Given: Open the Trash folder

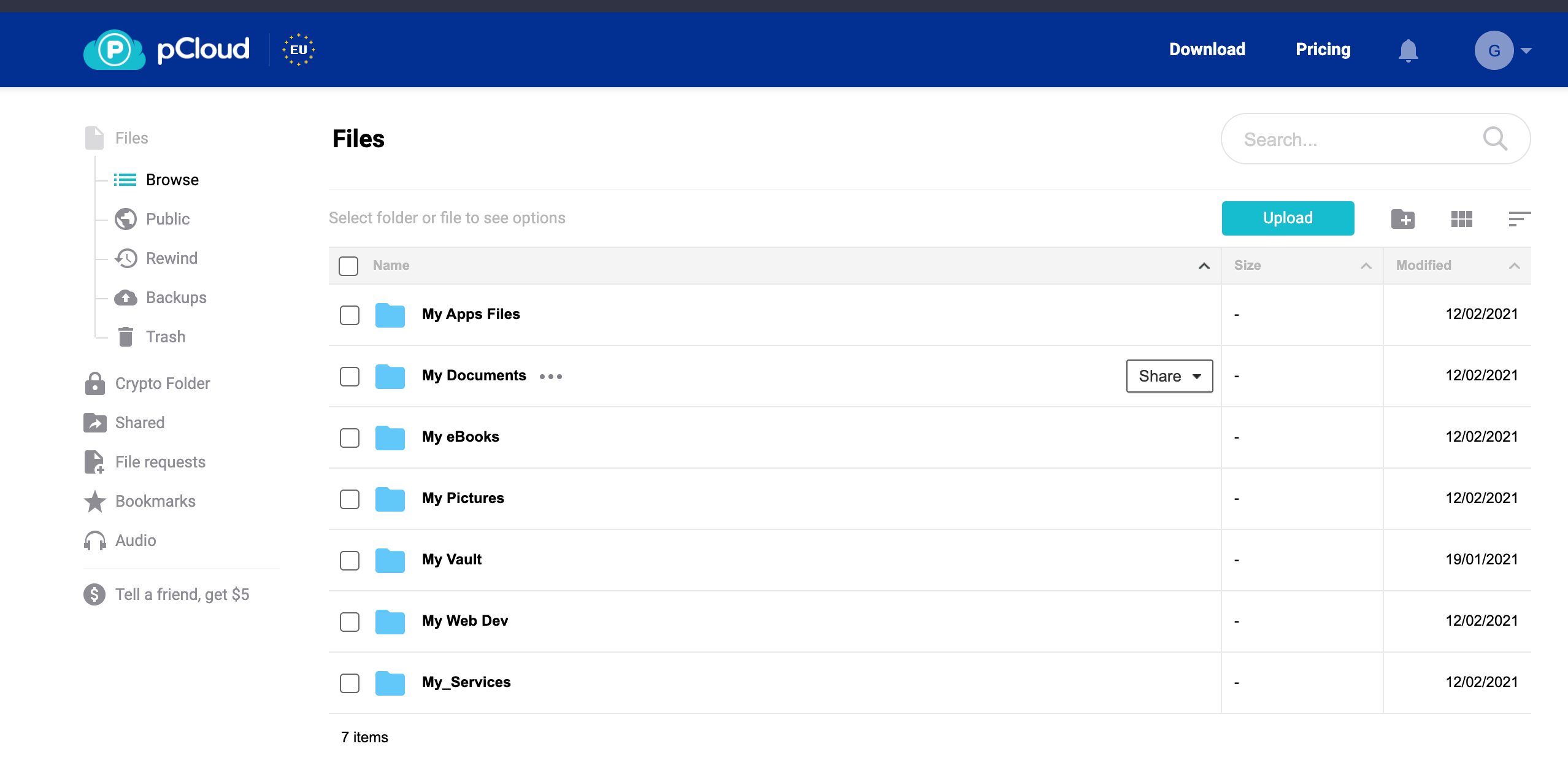Looking at the screenshot, I should pyautogui.click(x=165, y=336).
